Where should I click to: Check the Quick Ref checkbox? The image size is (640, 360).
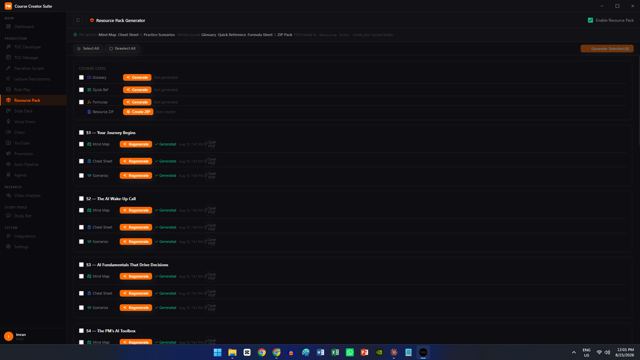pos(81,90)
